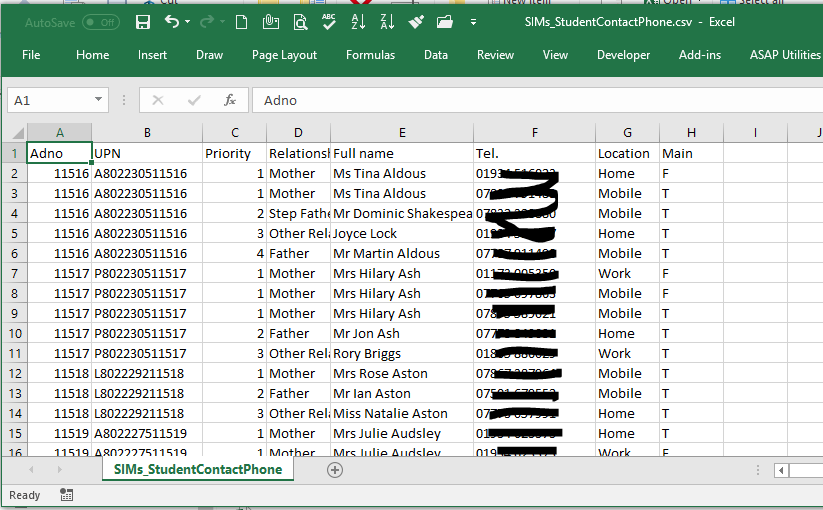Click the Save icon in the toolbar

coord(143,22)
